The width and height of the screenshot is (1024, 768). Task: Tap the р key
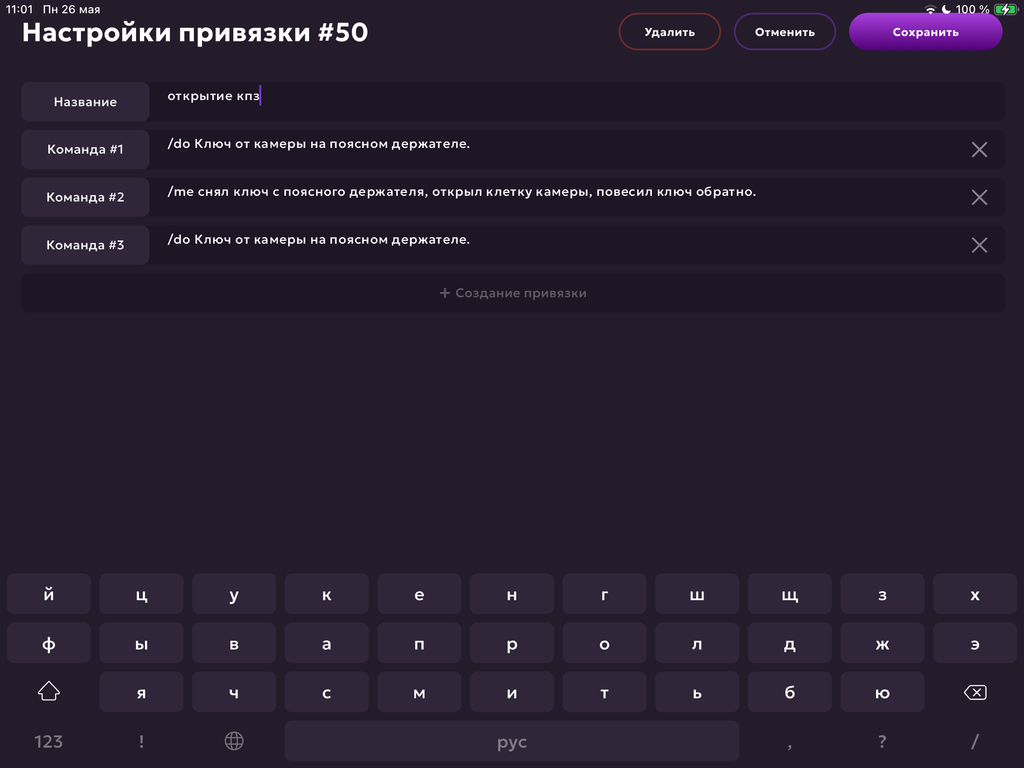[512, 643]
